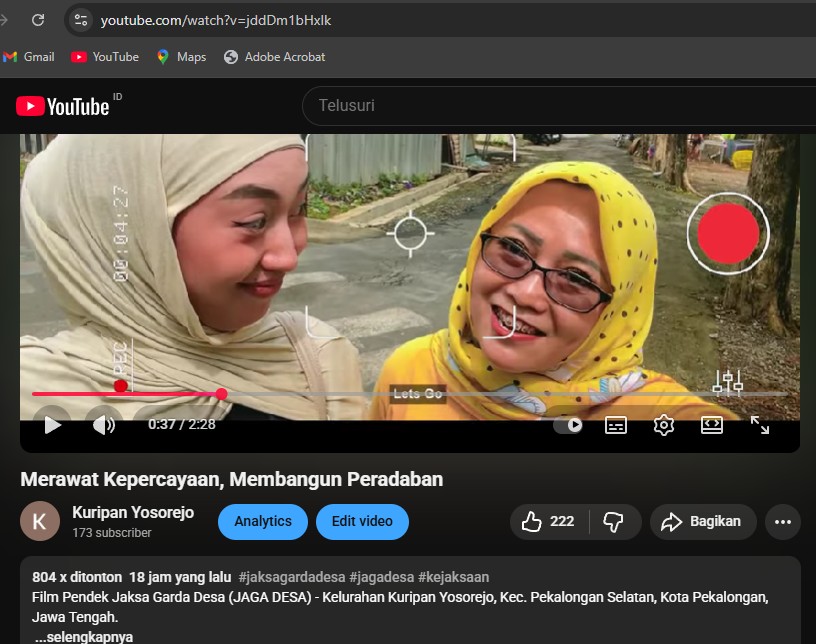
Task: Click the YouTube logo to go home
Action: point(63,106)
